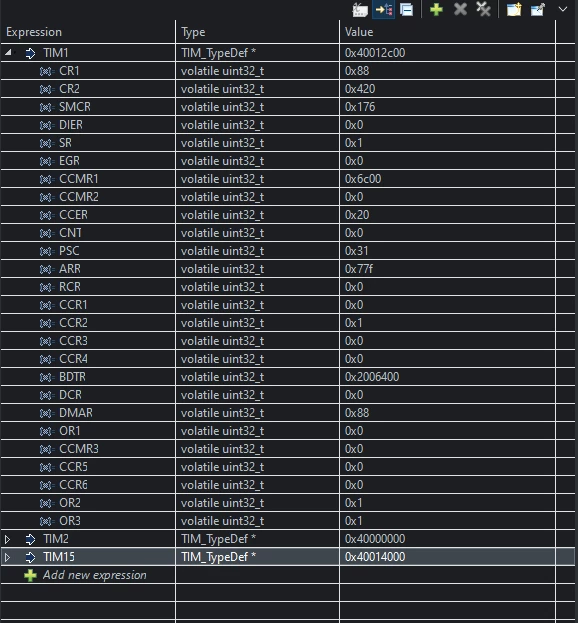Click the CCMR3 register icon

point(47,449)
